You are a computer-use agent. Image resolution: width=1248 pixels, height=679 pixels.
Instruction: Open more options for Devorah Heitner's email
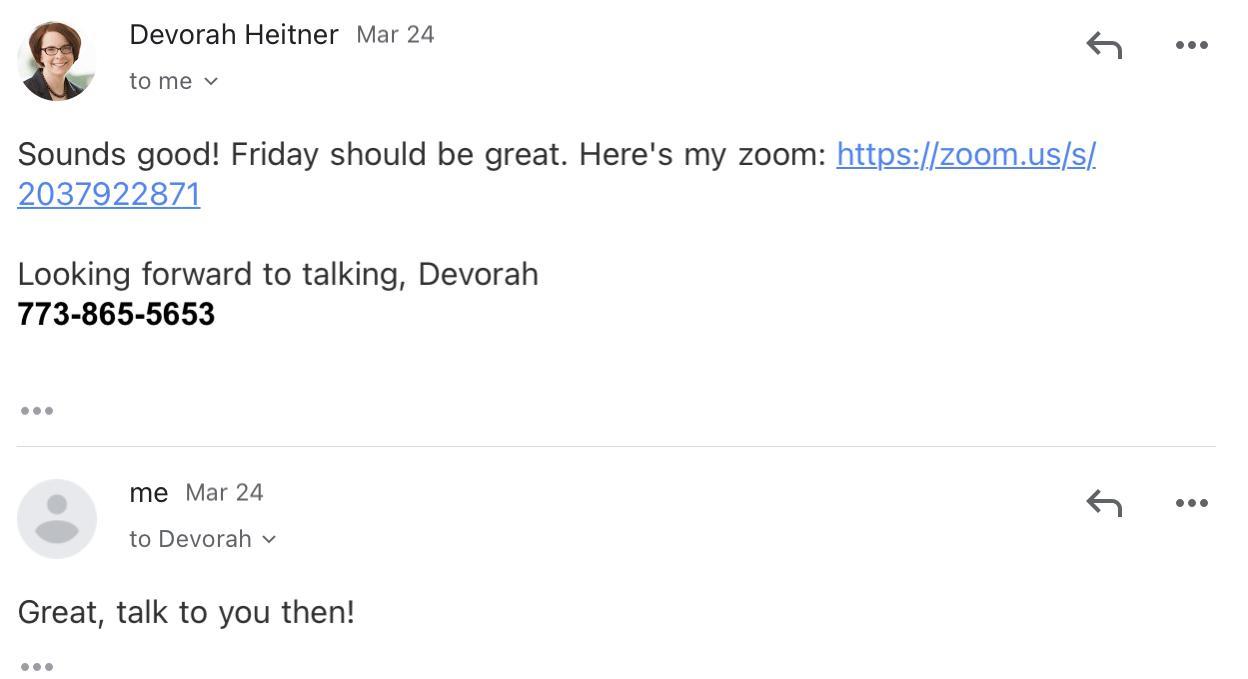tap(1191, 45)
